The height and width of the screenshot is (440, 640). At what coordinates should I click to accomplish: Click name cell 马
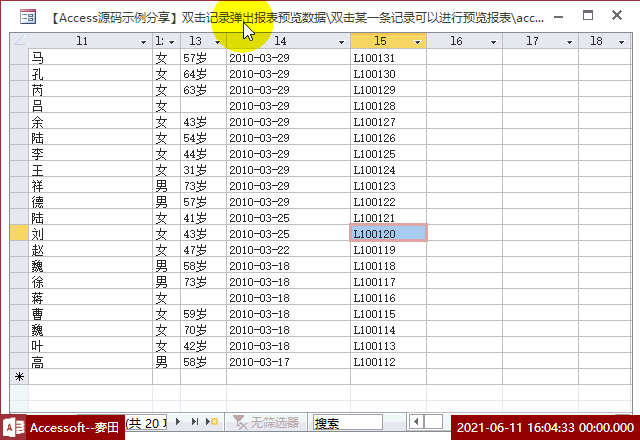pos(90,58)
